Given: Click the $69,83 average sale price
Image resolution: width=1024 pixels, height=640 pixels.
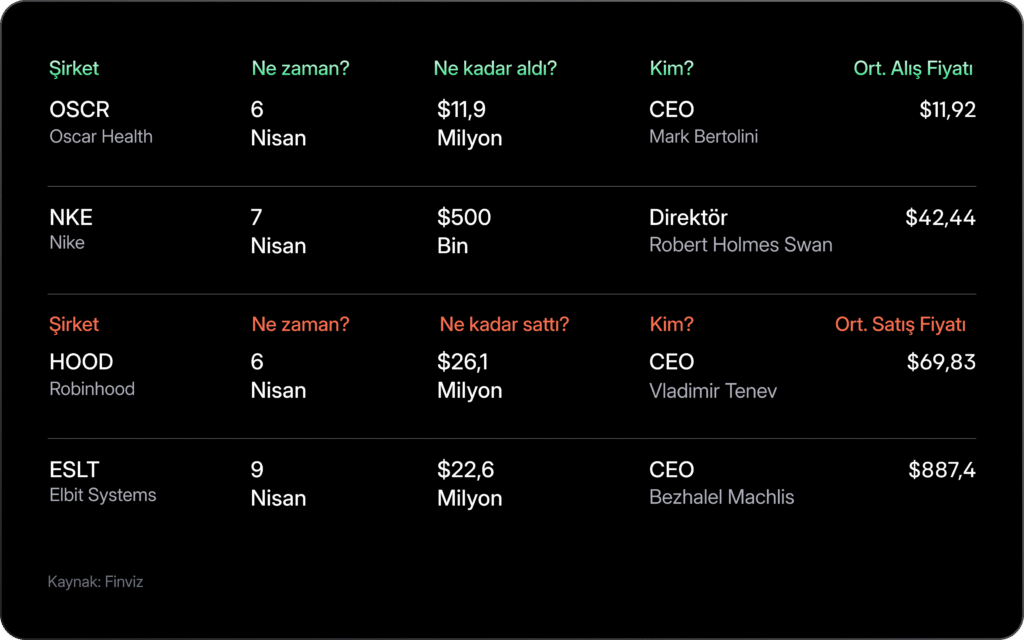Looking at the screenshot, I should (941, 362).
